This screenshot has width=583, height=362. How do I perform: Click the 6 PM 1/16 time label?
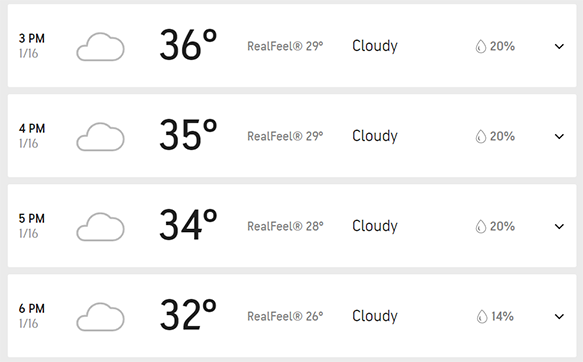point(32,316)
